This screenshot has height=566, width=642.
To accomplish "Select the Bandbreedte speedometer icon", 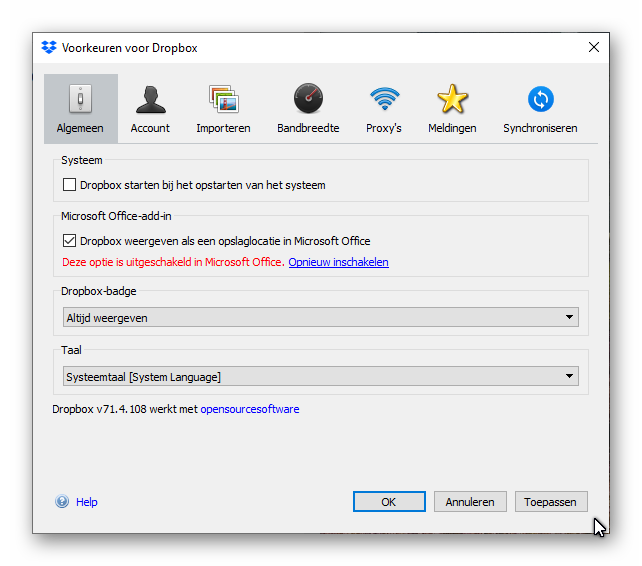I will 308,99.
